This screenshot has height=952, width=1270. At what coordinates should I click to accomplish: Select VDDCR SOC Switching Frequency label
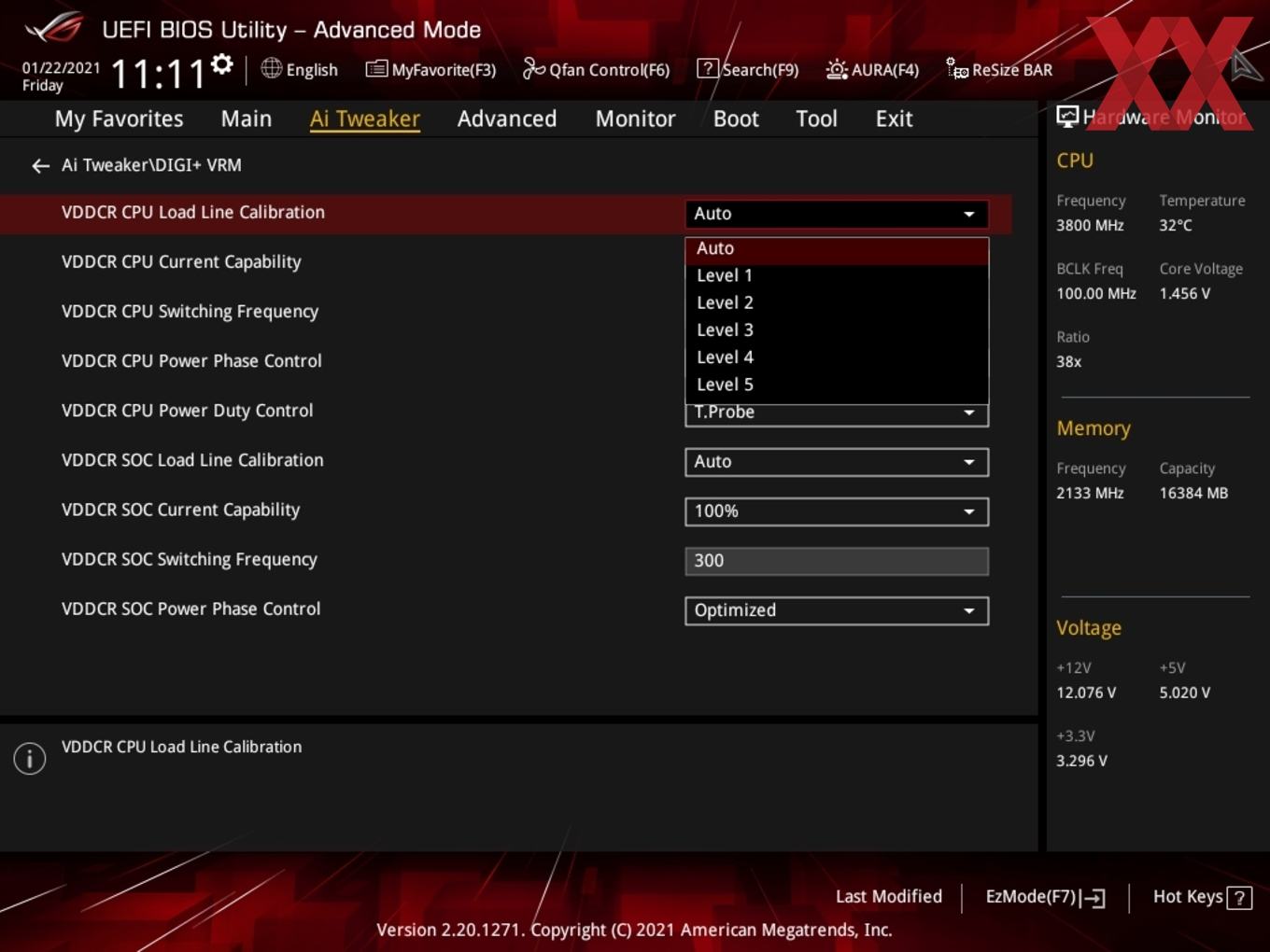pos(190,559)
